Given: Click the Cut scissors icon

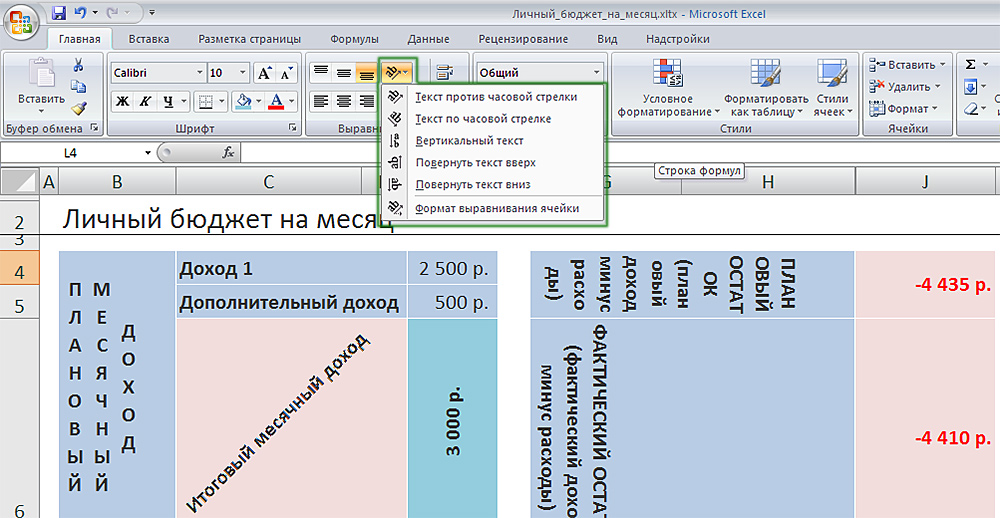Looking at the screenshot, I should [x=78, y=65].
